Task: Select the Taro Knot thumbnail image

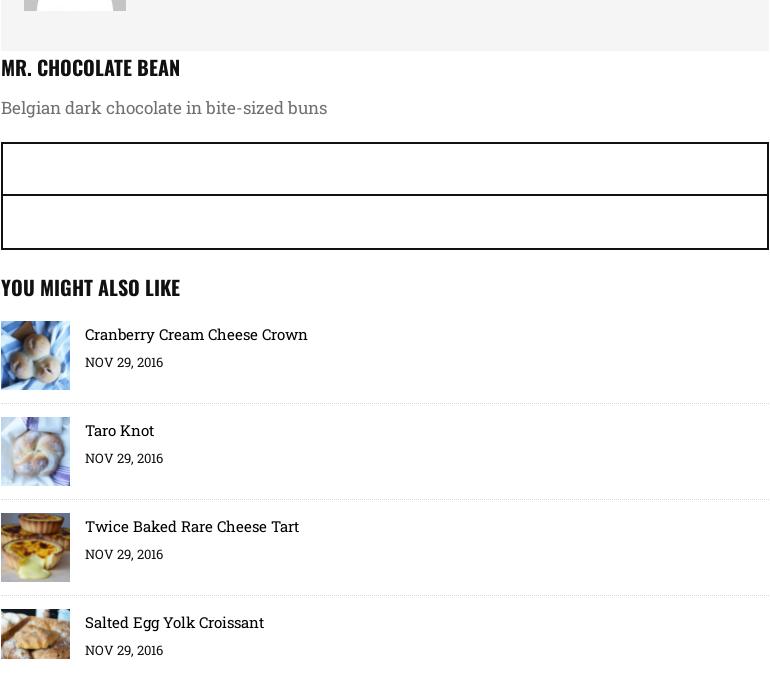Action: [35, 451]
